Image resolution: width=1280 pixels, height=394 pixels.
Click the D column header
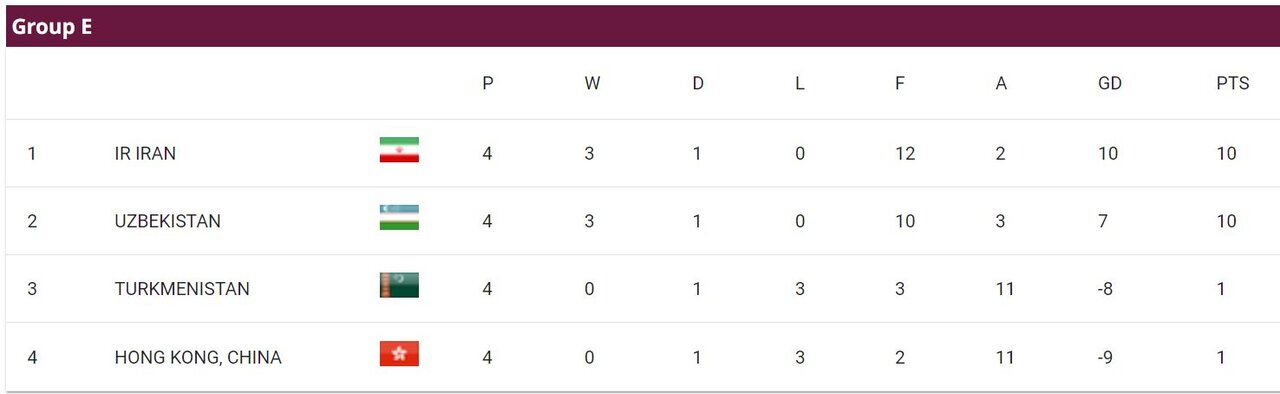[x=698, y=84]
